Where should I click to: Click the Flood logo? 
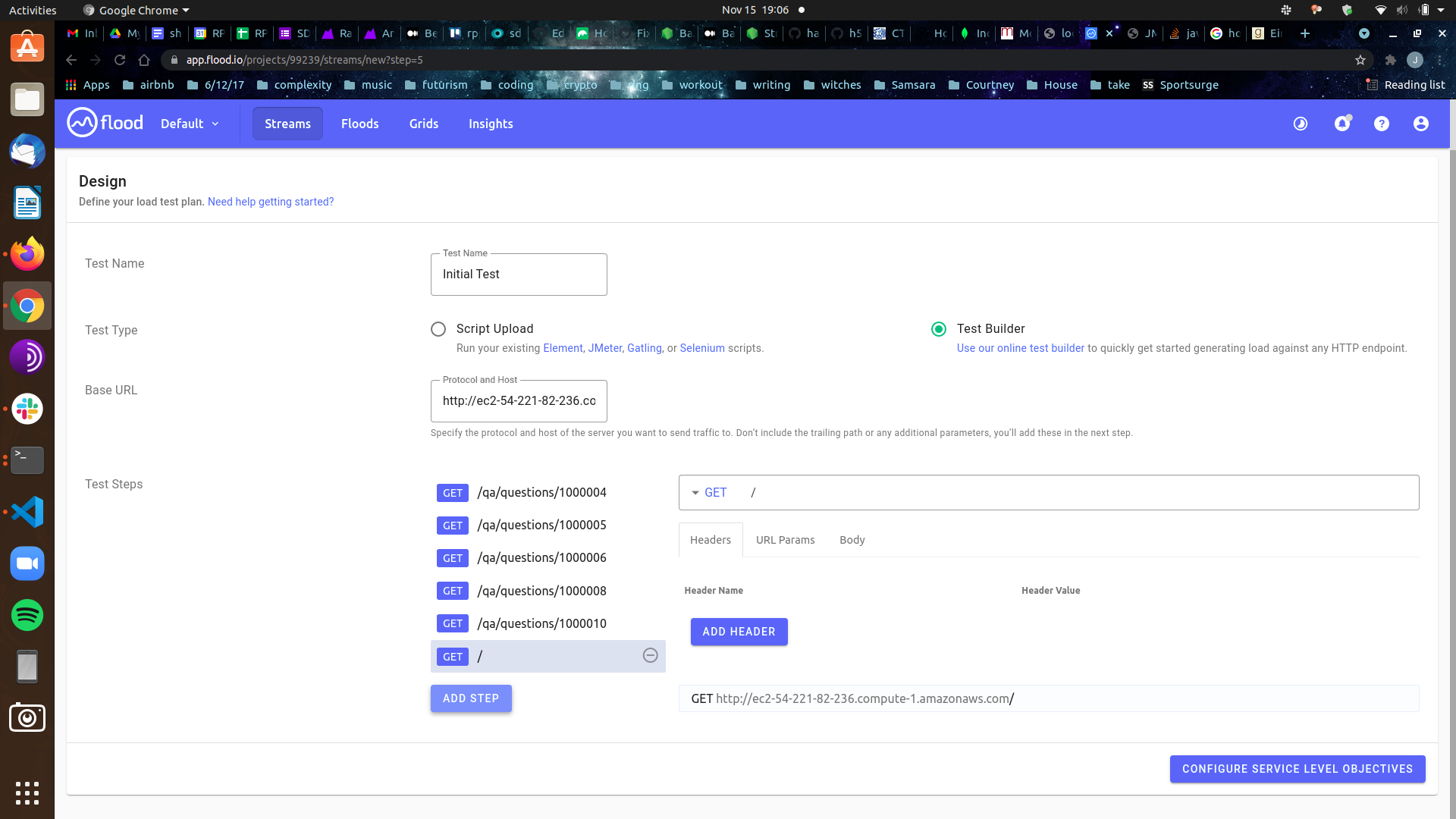point(104,122)
